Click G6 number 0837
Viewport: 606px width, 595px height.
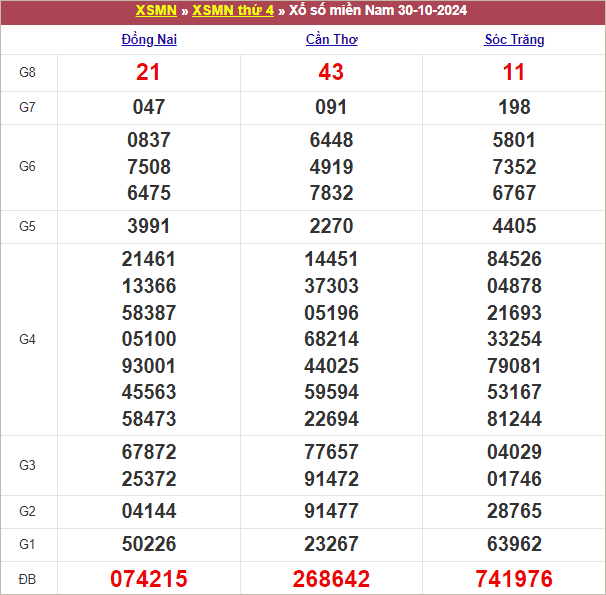(x=149, y=140)
